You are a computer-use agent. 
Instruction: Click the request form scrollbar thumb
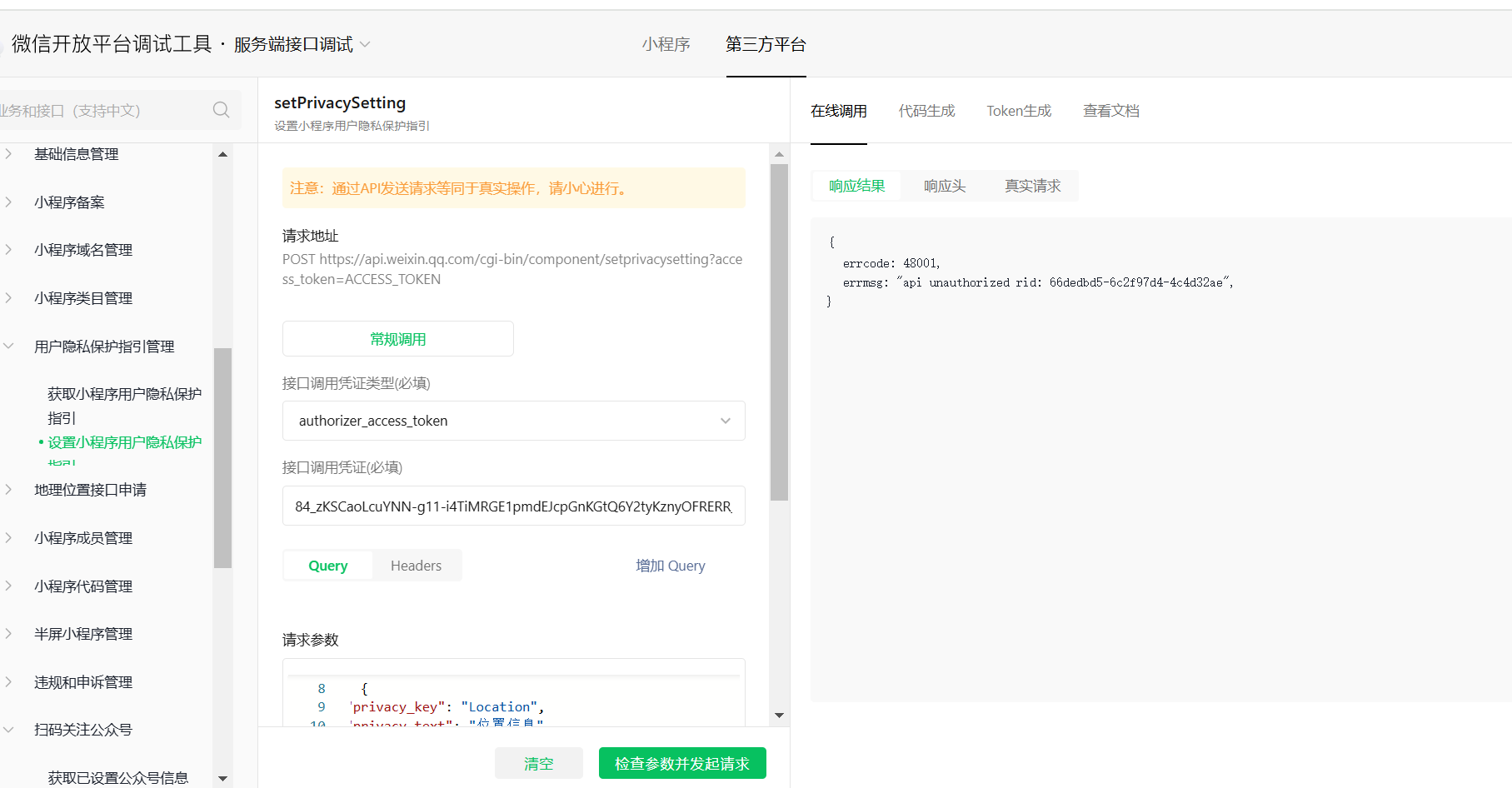[779, 332]
